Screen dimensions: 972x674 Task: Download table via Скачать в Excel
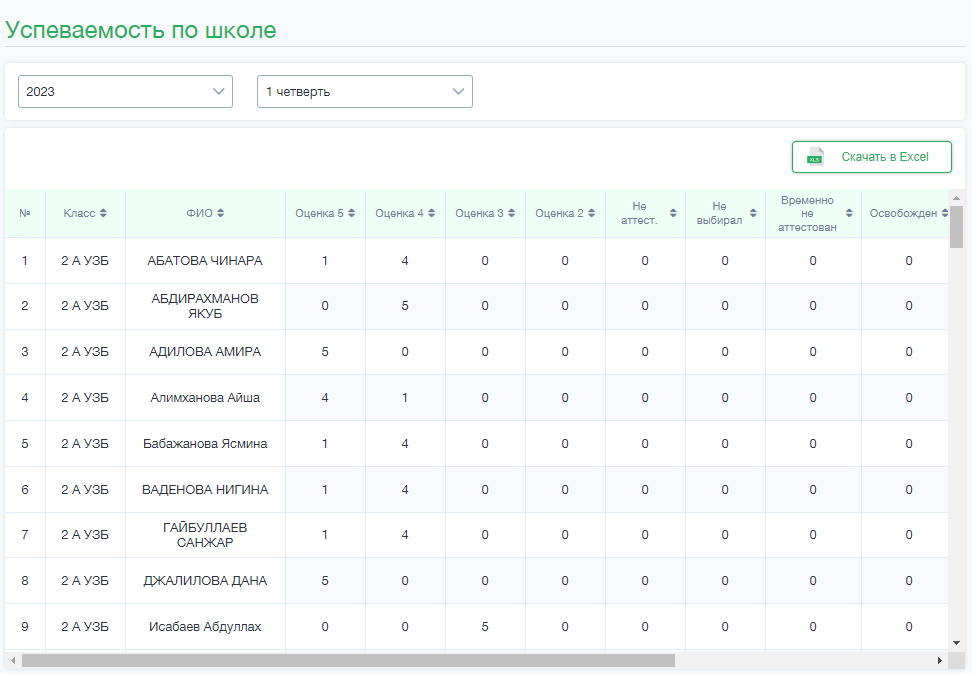click(x=872, y=157)
